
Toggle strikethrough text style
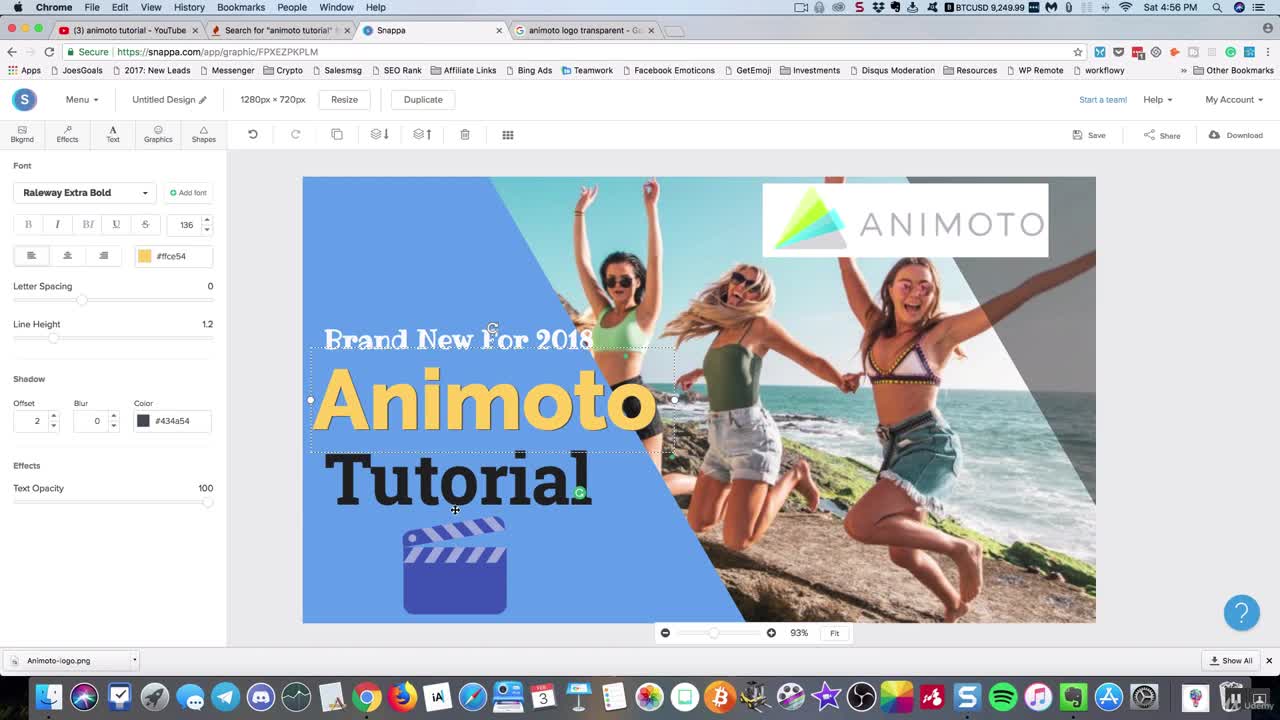[x=145, y=225]
